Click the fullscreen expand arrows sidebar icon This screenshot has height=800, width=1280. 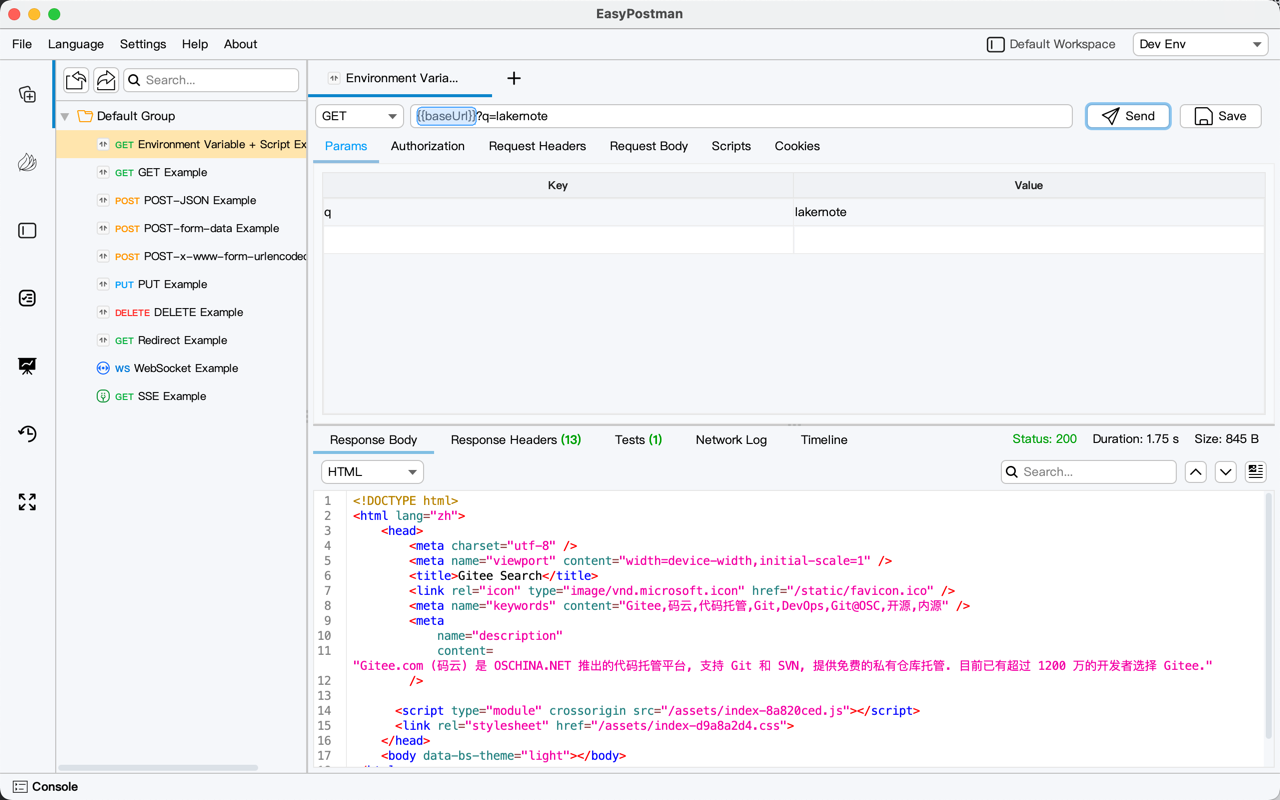27,502
